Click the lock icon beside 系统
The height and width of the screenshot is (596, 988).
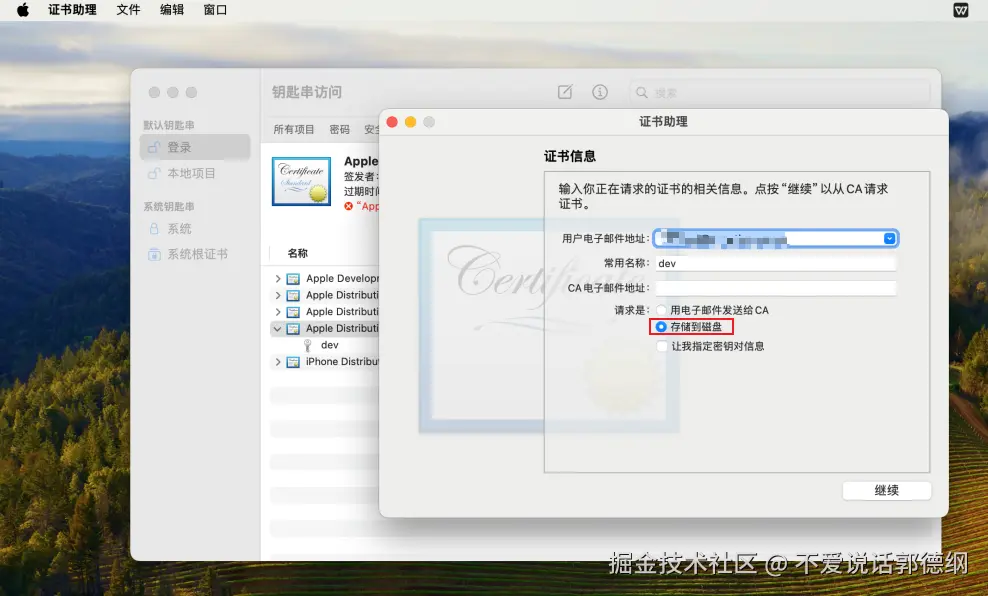(154, 229)
